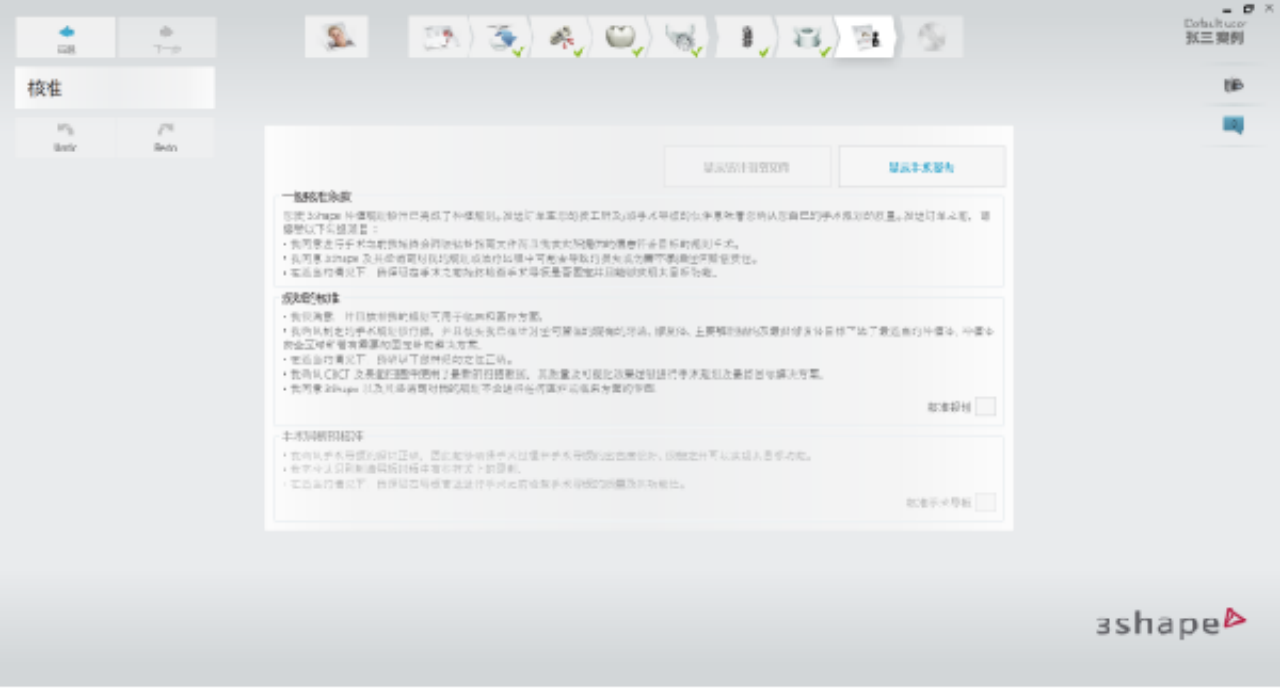This screenshot has width=1280, height=691.
Task: Select the implant placement step icon
Action: point(745,38)
